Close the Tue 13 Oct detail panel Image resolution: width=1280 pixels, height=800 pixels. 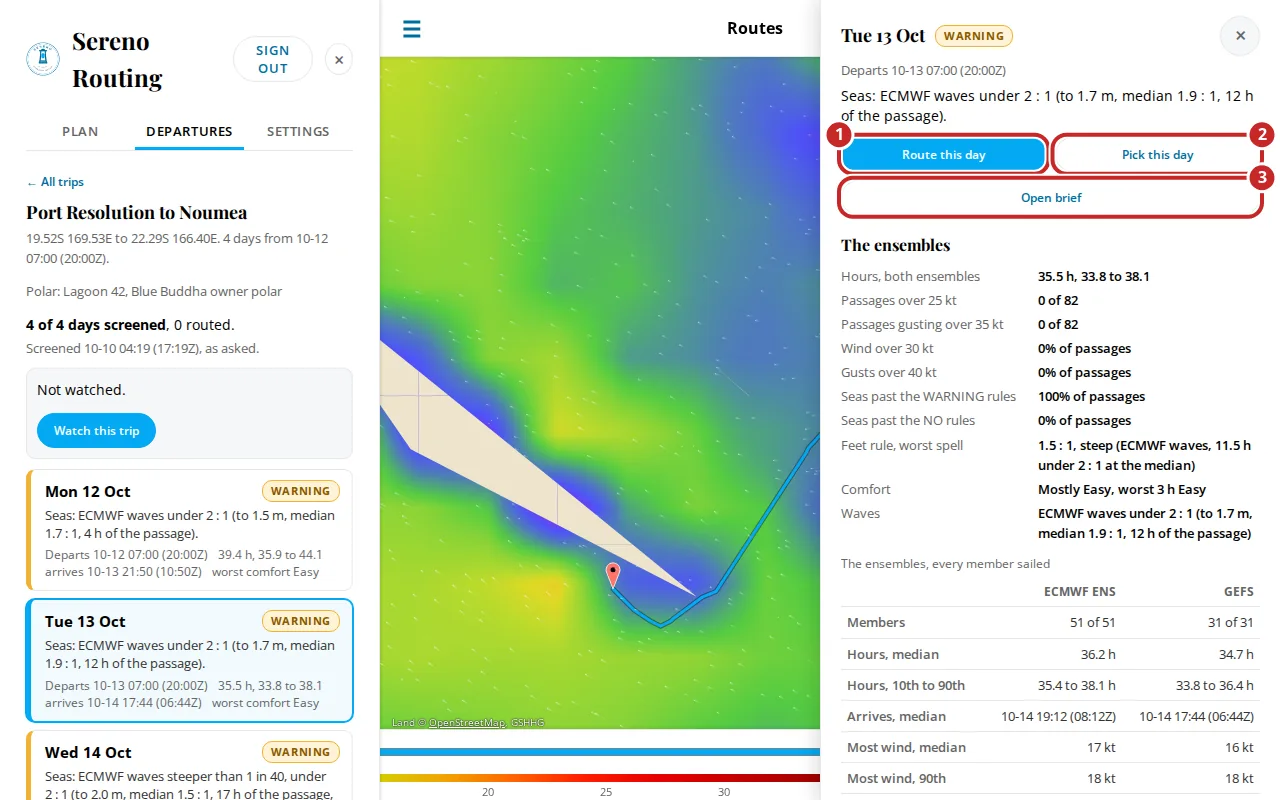pos(1240,36)
